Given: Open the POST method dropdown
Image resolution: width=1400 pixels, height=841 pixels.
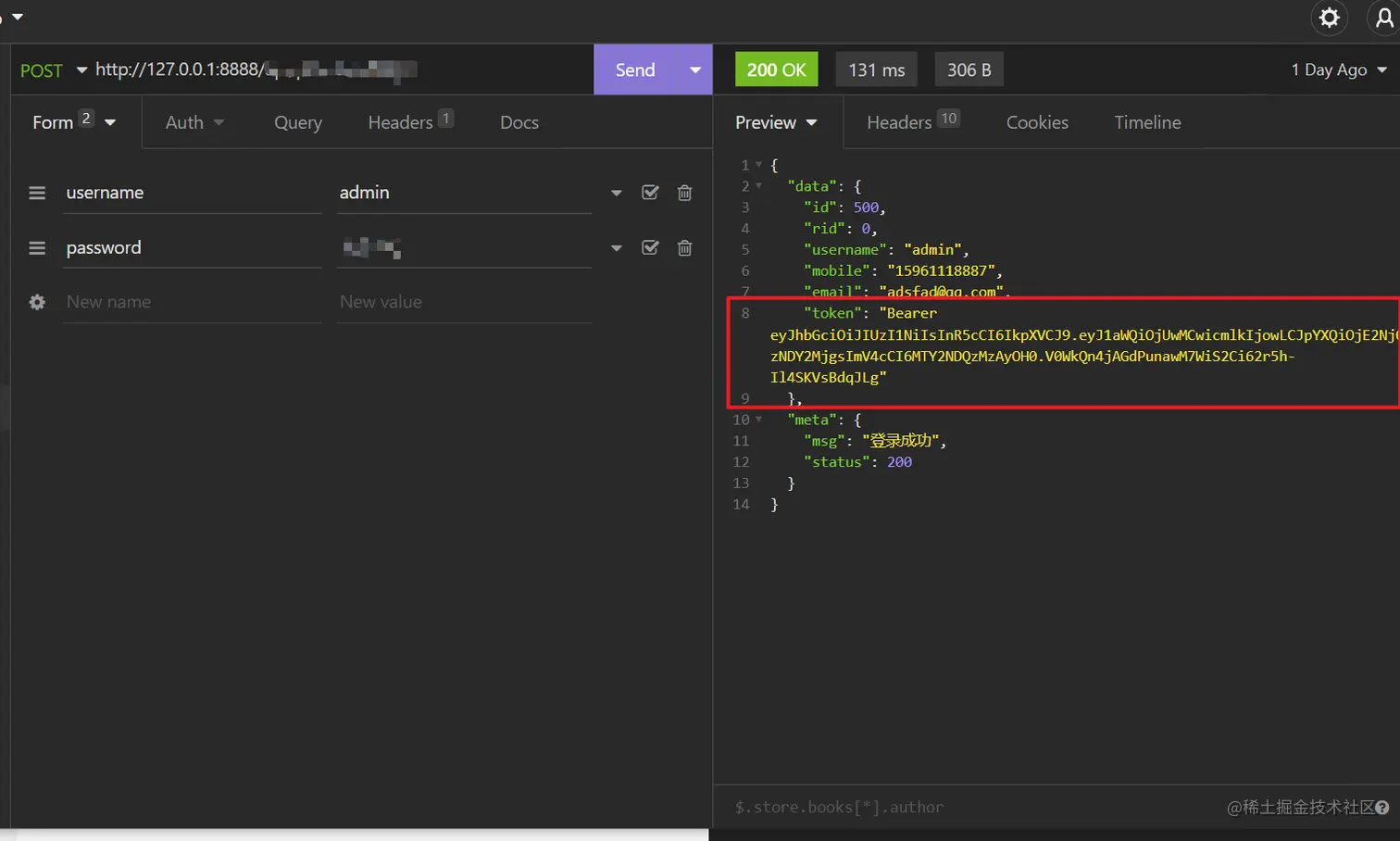Looking at the screenshot, I should [x=54, y=70].
